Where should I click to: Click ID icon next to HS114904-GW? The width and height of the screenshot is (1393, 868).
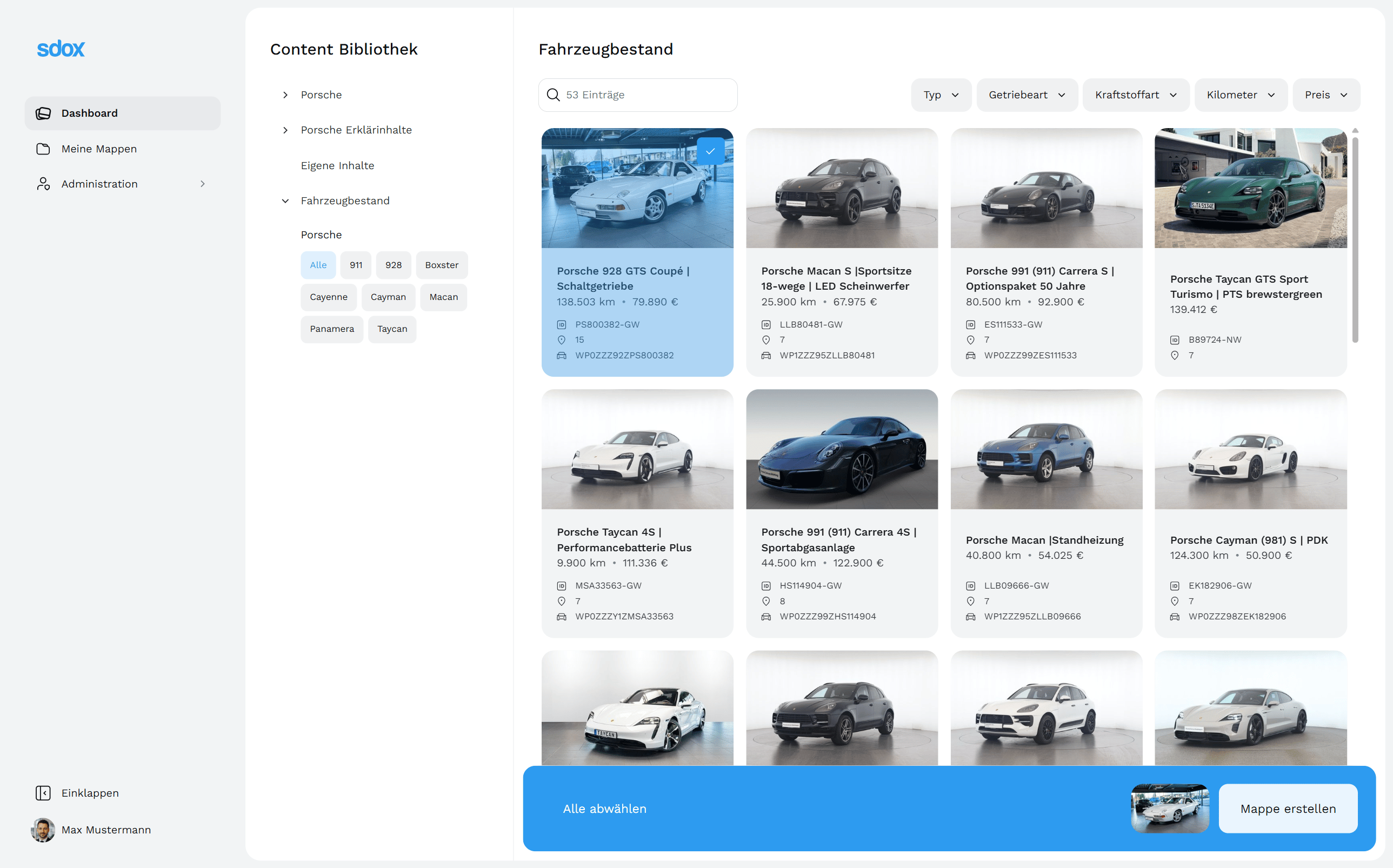point(766,586)
